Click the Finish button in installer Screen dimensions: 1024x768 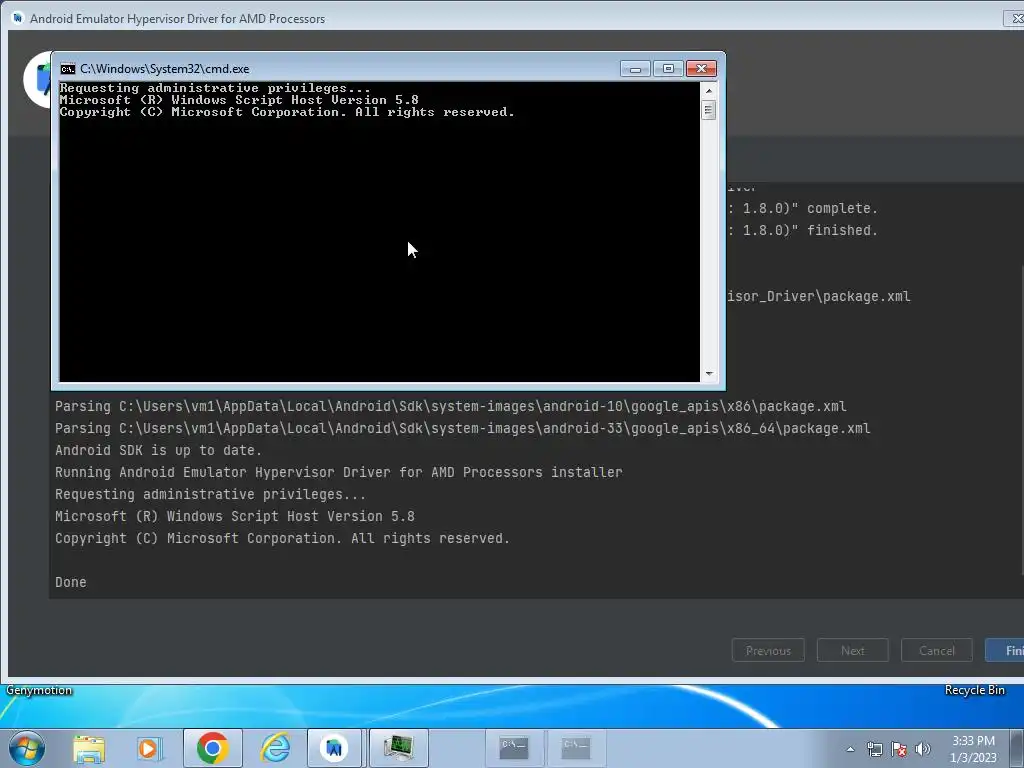tap(1006, 650)
